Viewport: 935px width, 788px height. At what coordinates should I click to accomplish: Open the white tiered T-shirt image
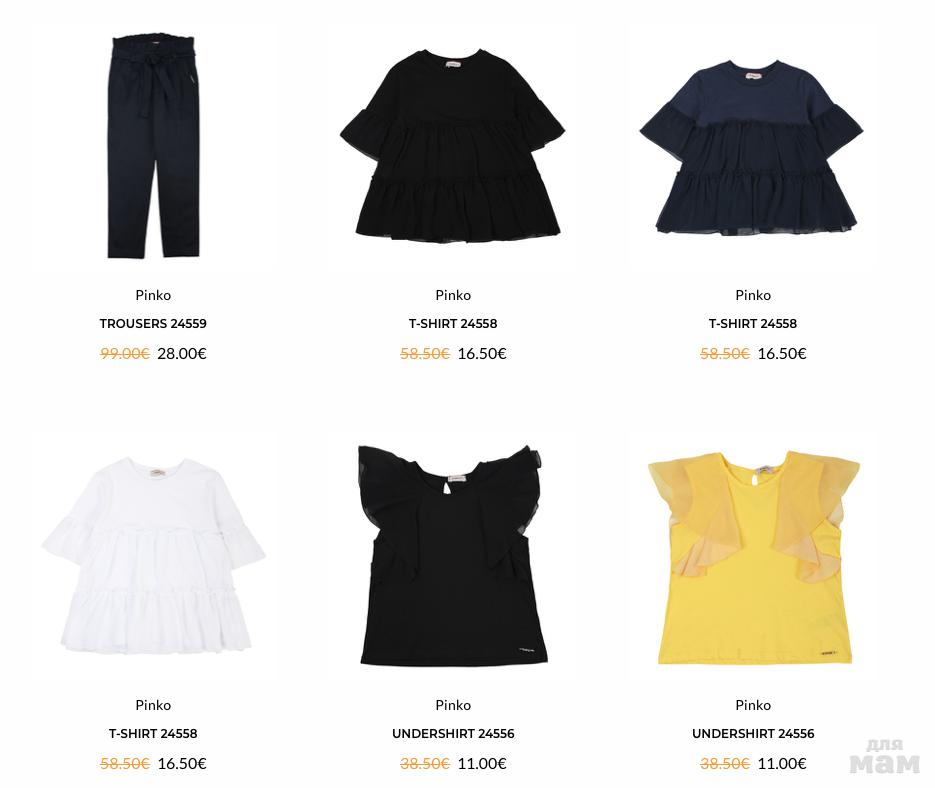tap(153, 555)
